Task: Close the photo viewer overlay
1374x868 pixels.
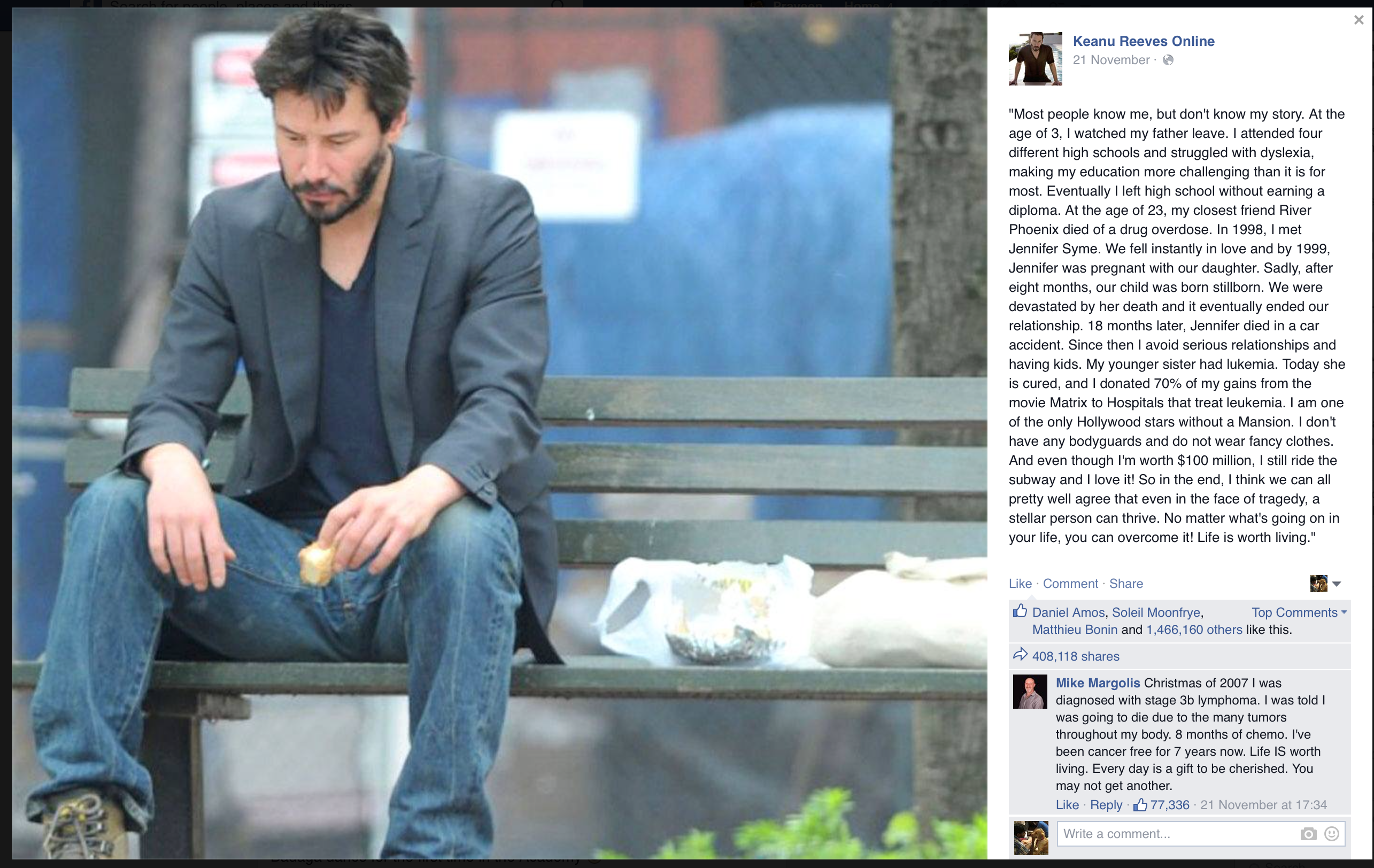Action: [1358, 20]
